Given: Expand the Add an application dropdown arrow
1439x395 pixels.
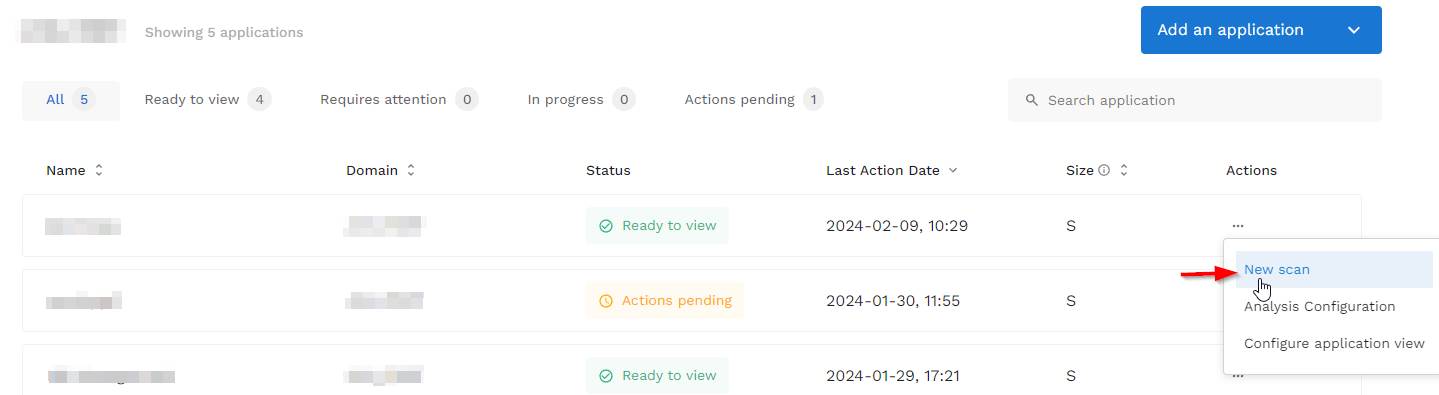Looking at the screenshot, I should pos(1354,30).
